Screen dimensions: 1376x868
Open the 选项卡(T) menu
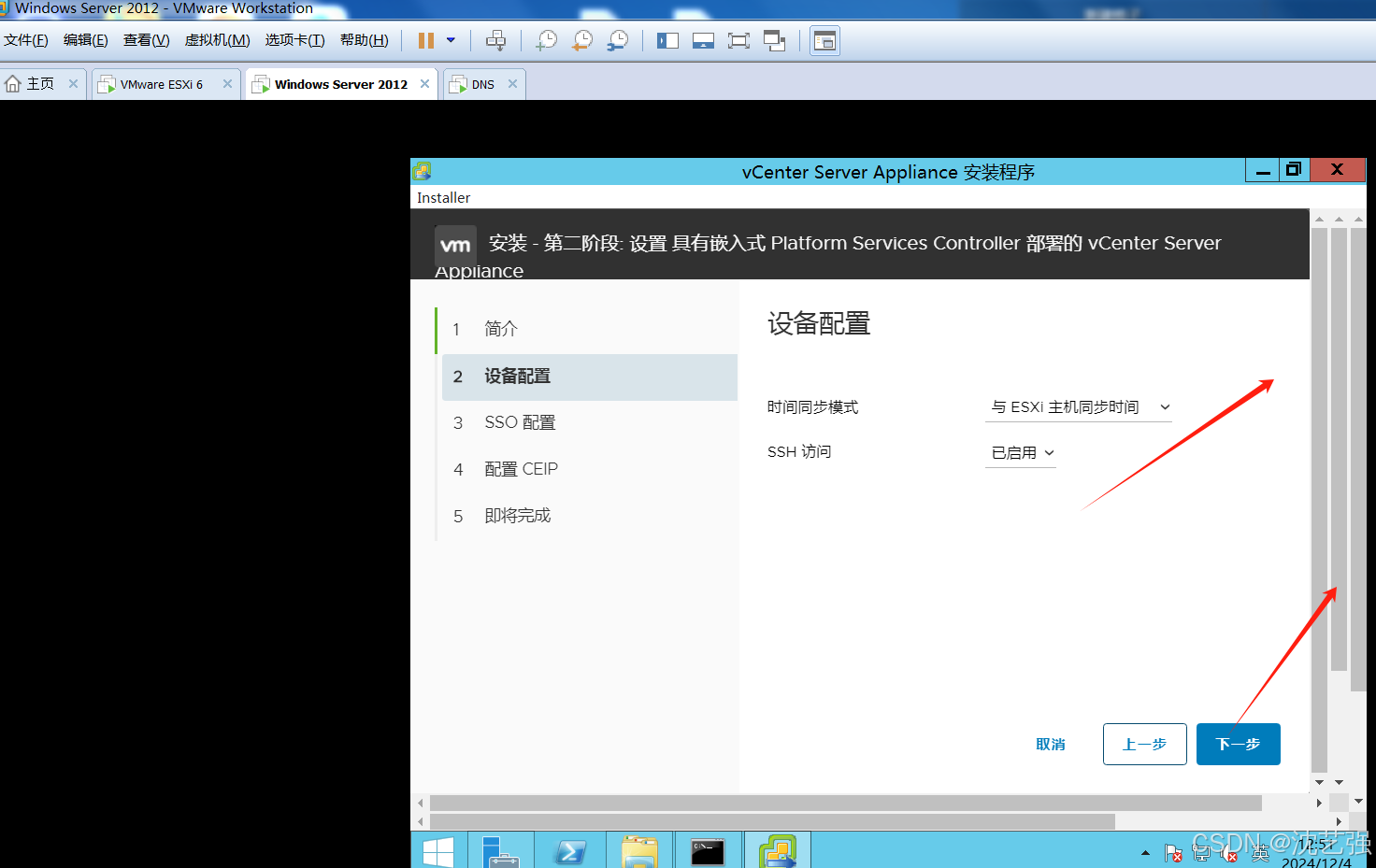(x=295, y=40)
